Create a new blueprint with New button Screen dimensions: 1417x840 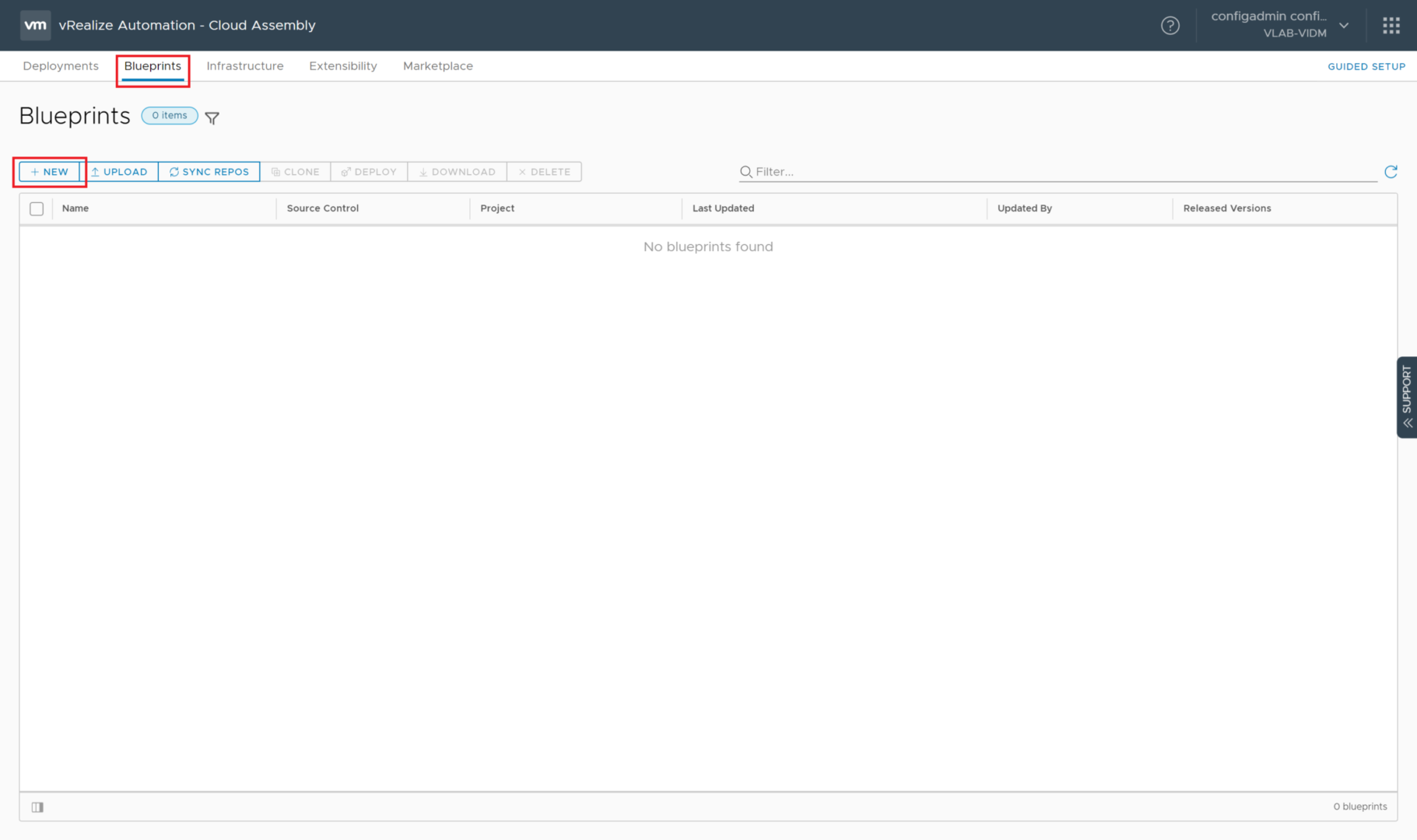tap(50, 172)
